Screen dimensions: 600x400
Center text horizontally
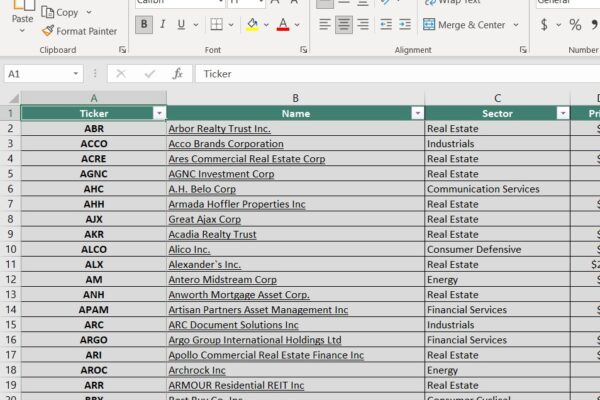[344, 24]
